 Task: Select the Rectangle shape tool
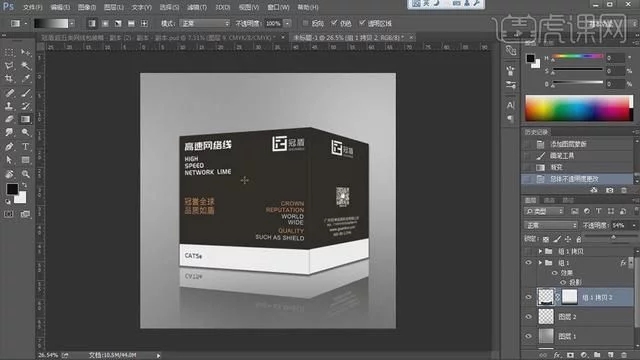click(x=25, y=160)
